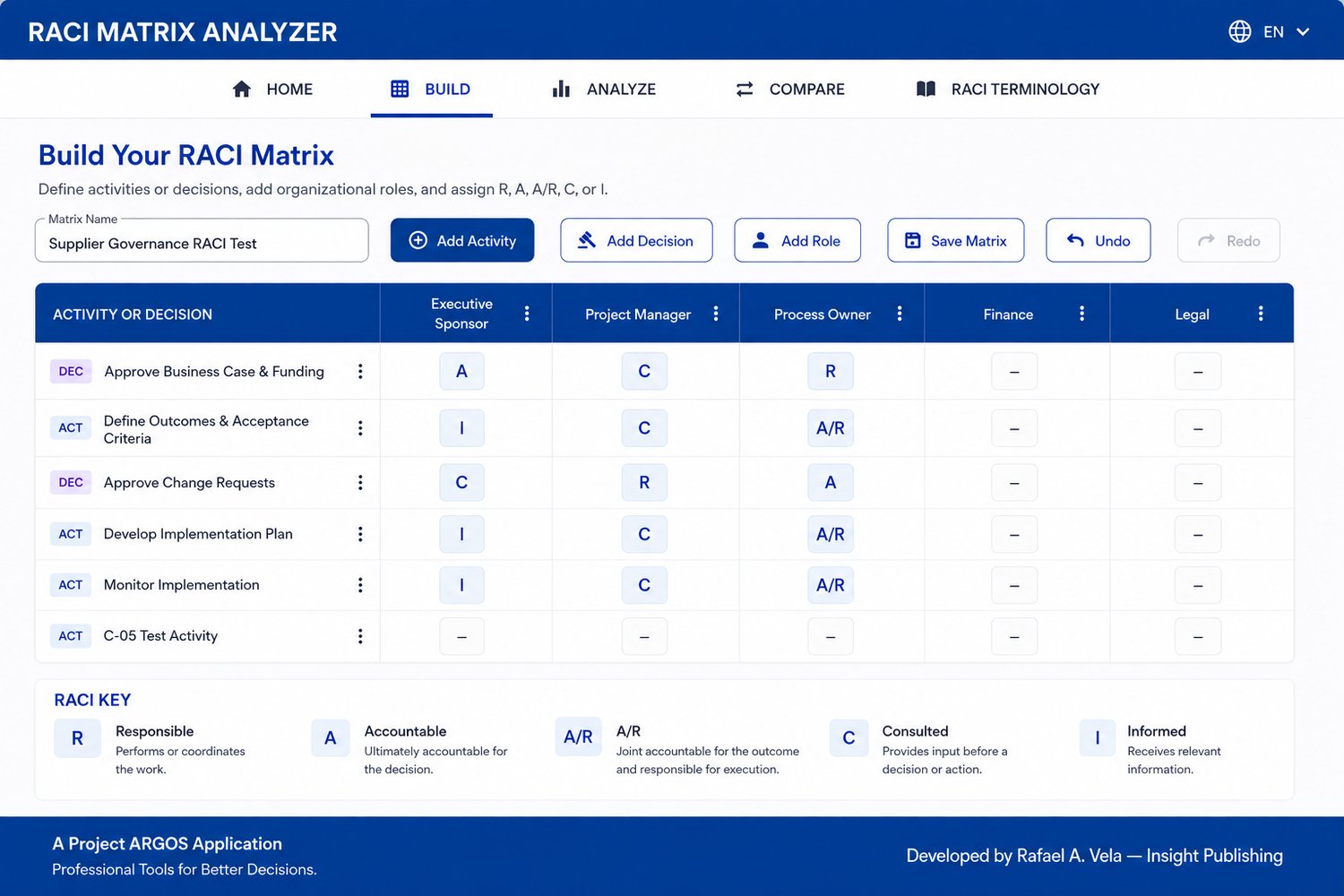This screenshot has width=1344, height=896.
Task: Click the C Consulted key badge
Action: [x=849, y=738]
